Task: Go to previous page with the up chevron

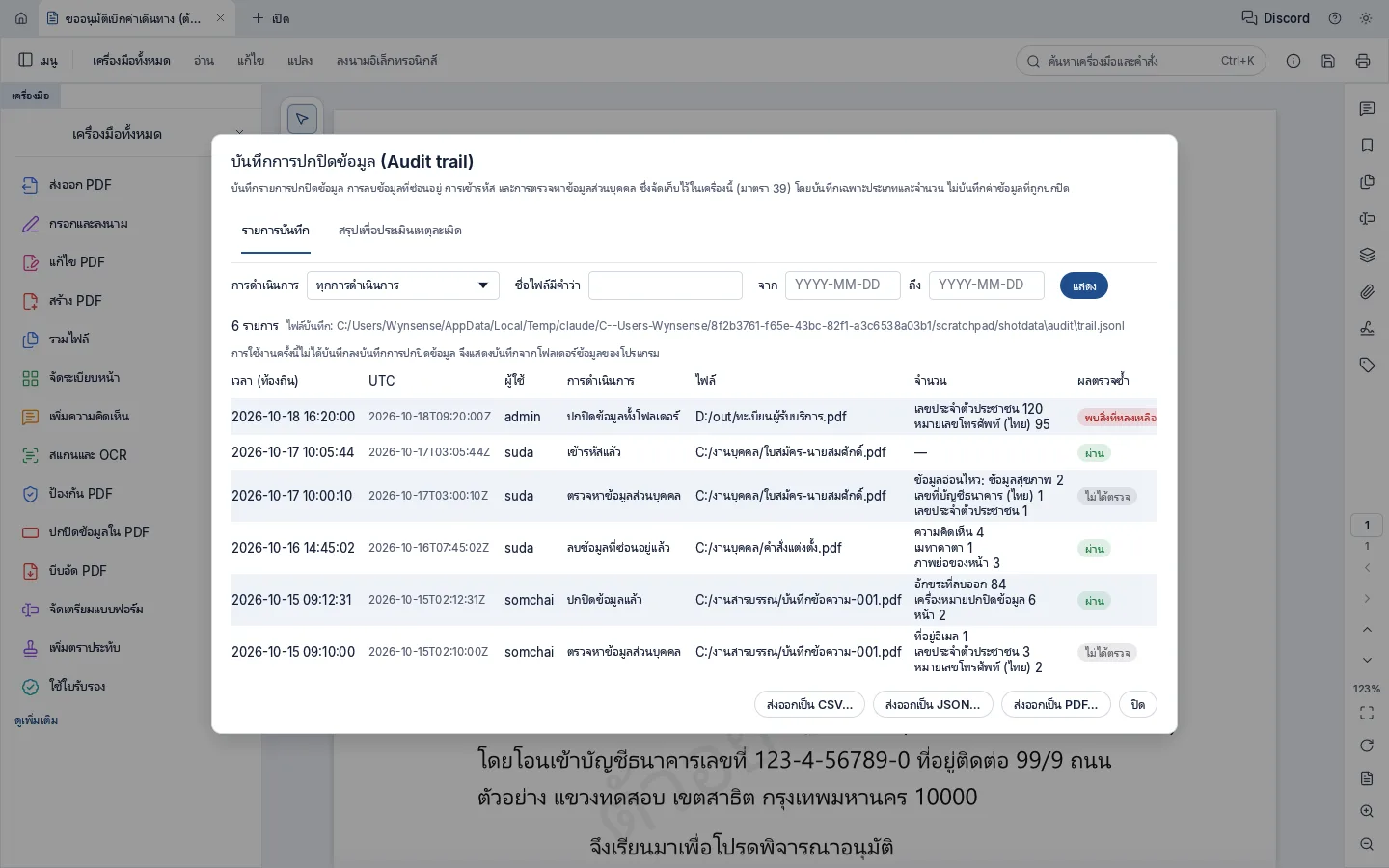Action: [x=1367, y=630]
